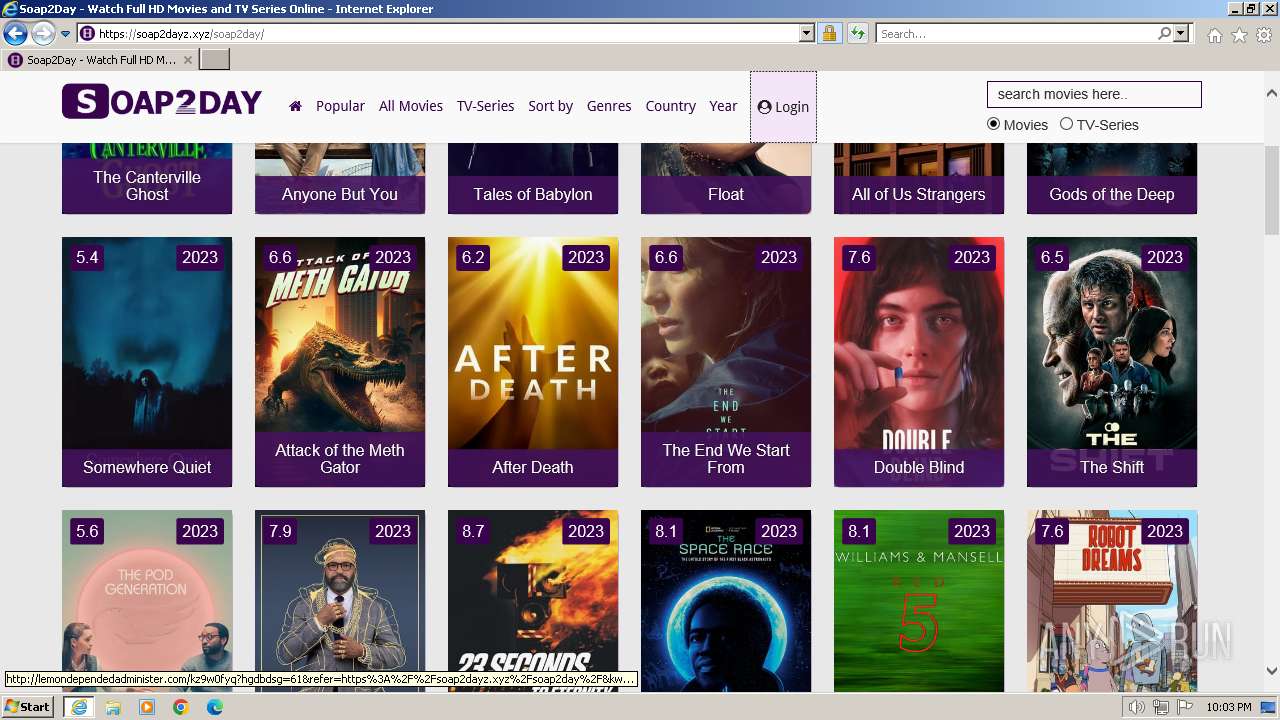1280x720 pixels.
Task: Open Microsoft Edge from the taskbar
Action: point(215,707)
